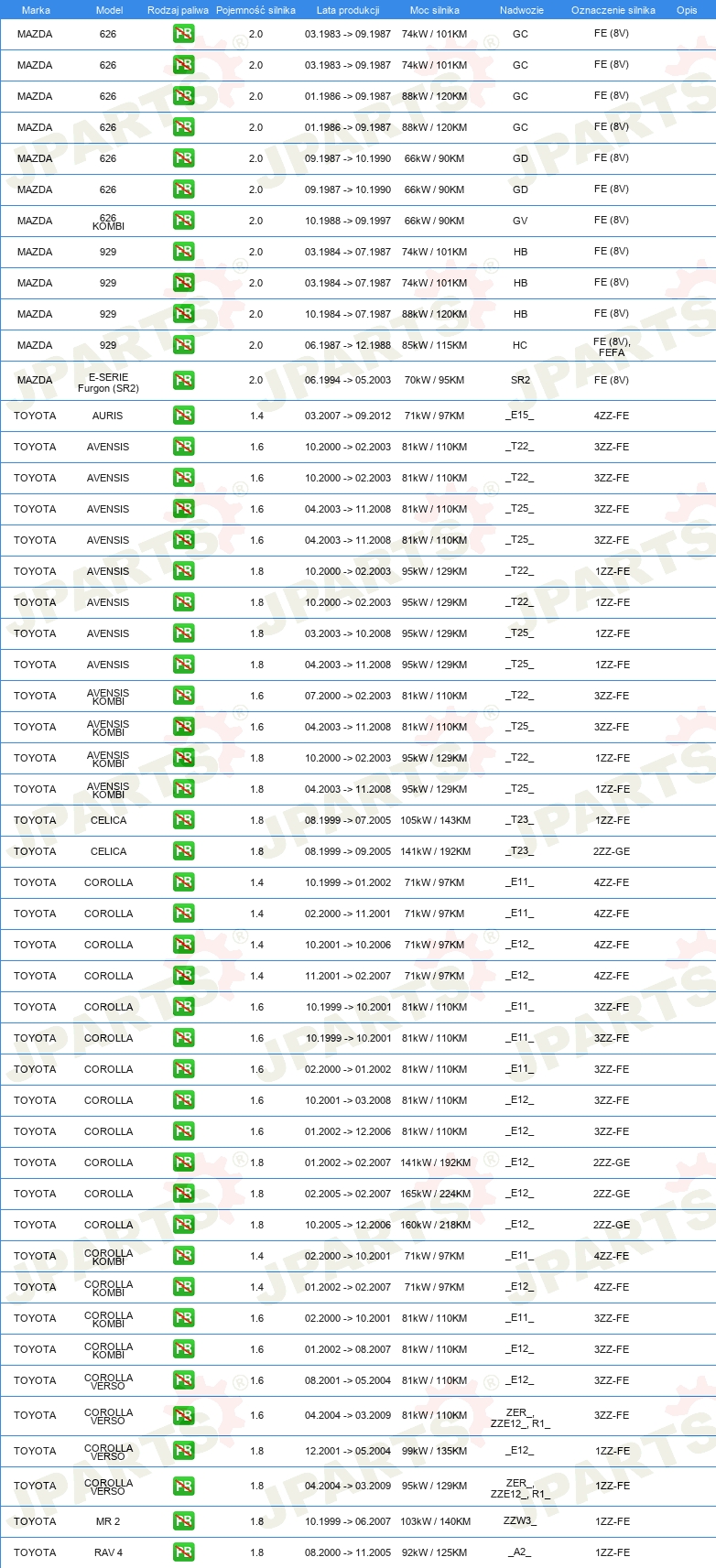Click petrol icon in MAZDA 929 HC row
This screenshot has height=1568, width=716.
184,345
